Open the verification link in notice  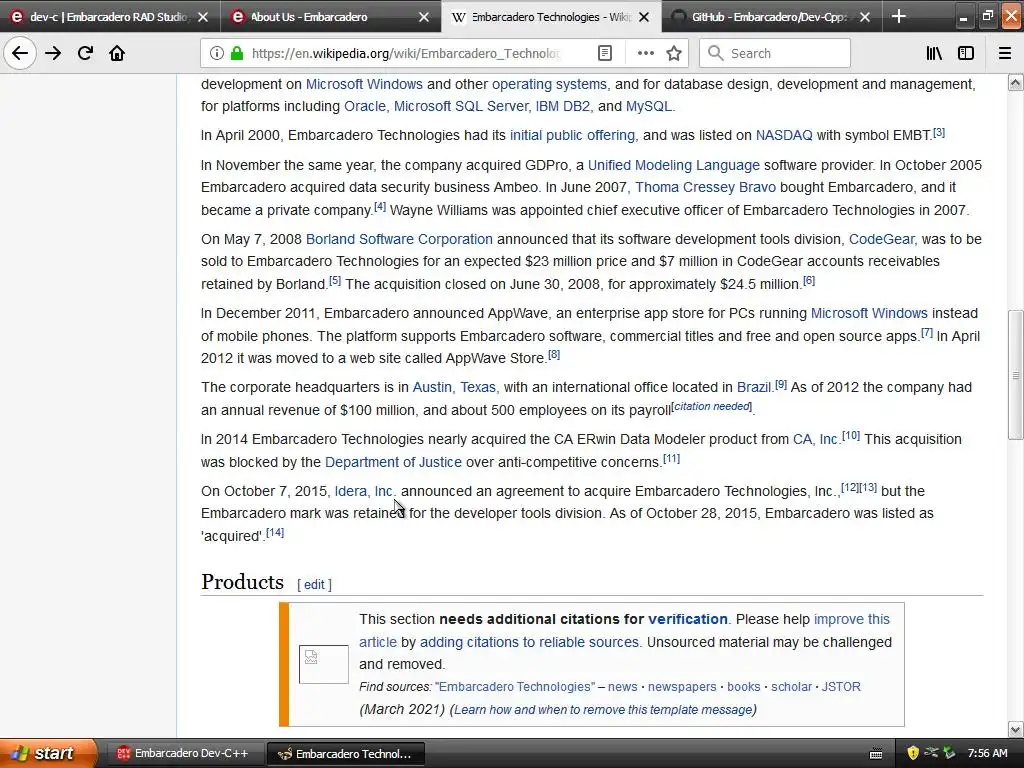[x=688, y=619]
